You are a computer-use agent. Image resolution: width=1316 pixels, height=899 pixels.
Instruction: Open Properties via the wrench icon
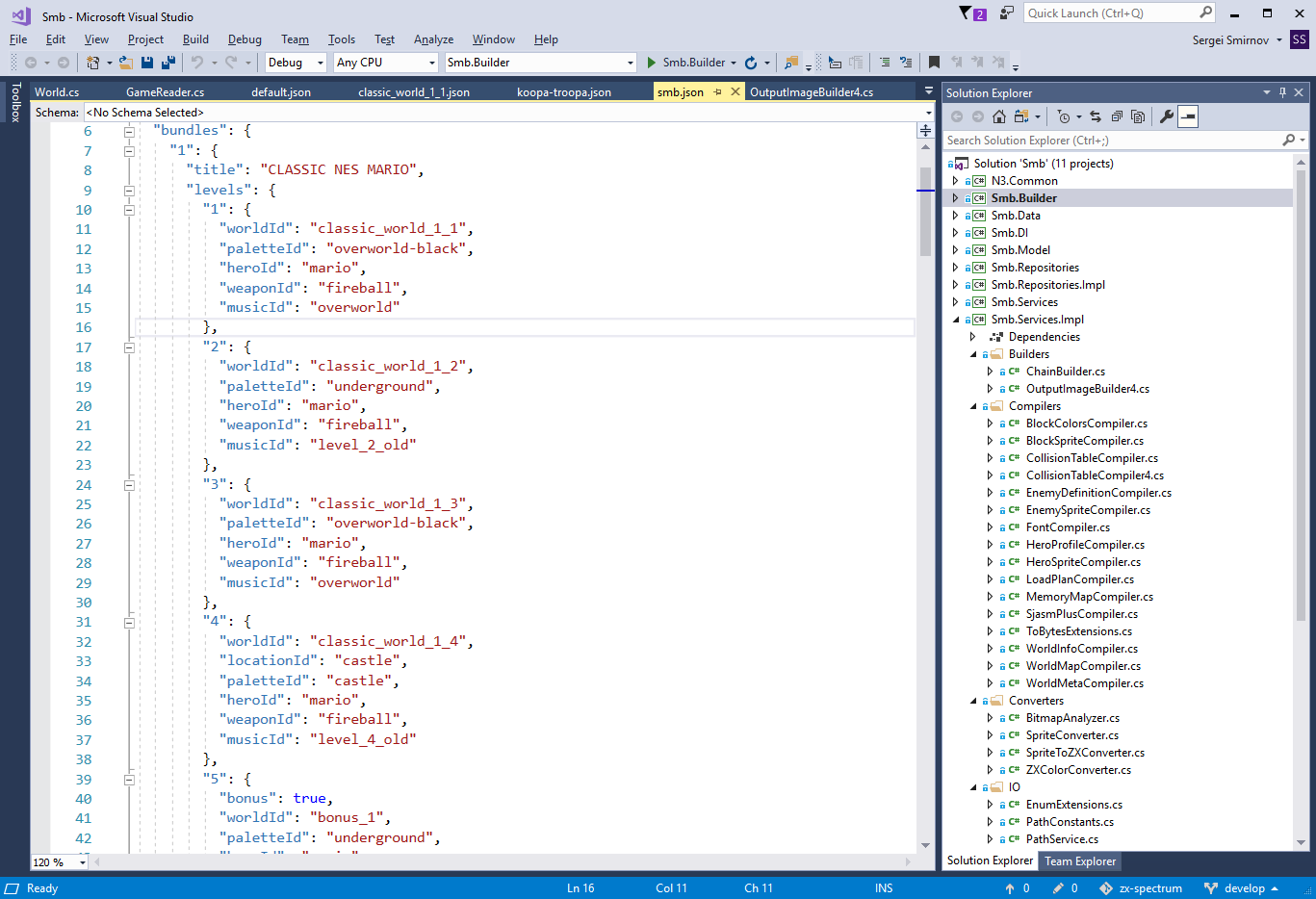point(1166,116)
